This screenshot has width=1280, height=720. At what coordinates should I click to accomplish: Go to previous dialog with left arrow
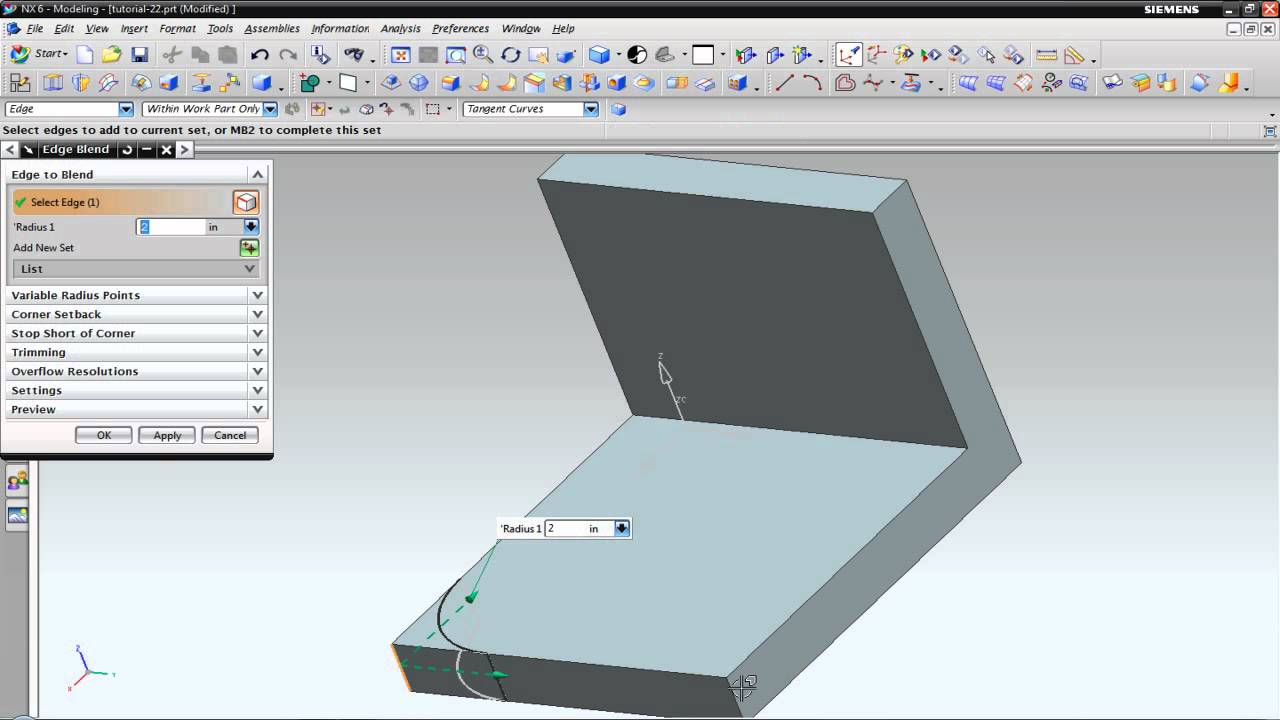tap(10, 150)
